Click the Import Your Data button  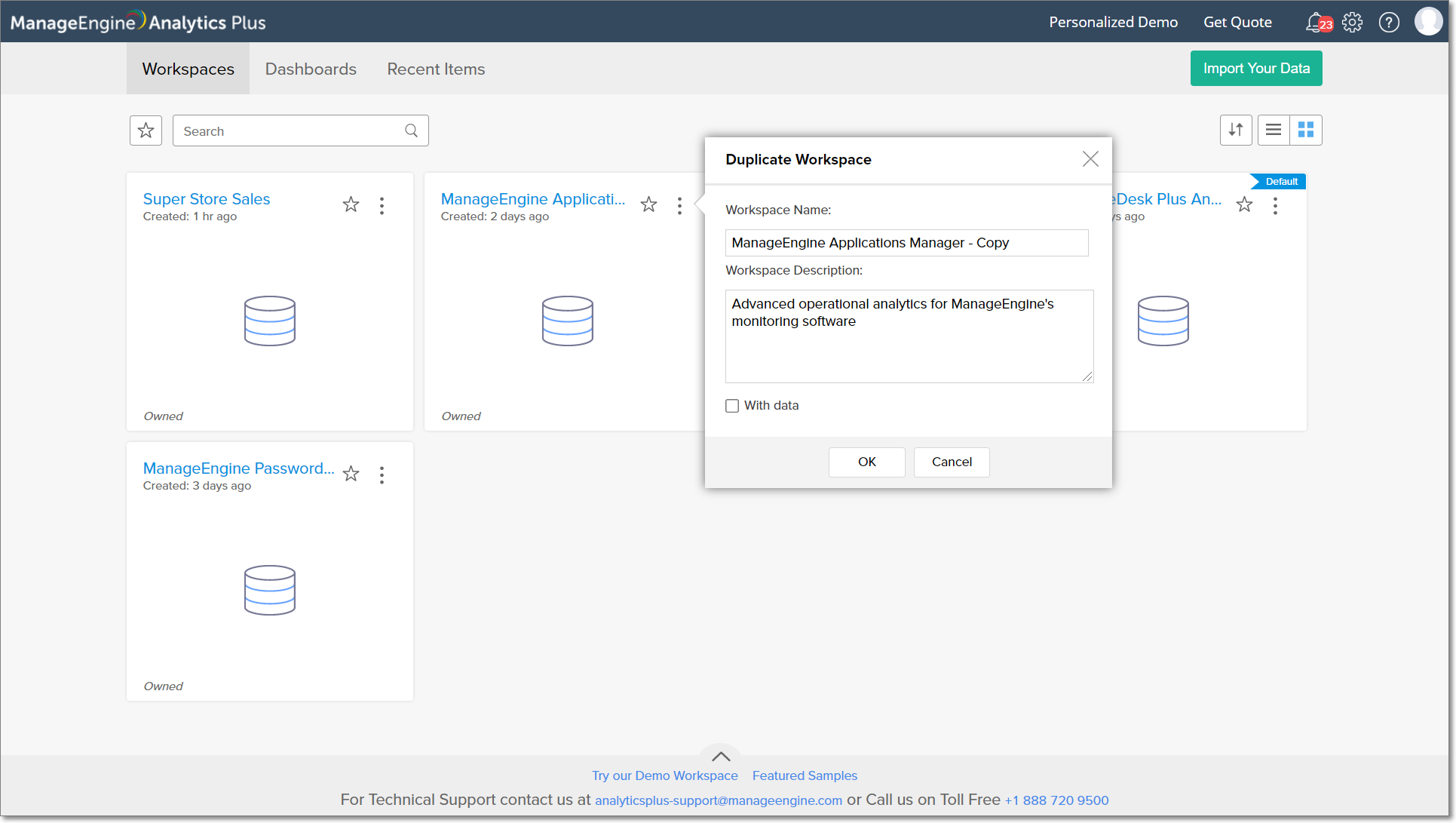click(1256, 68)
